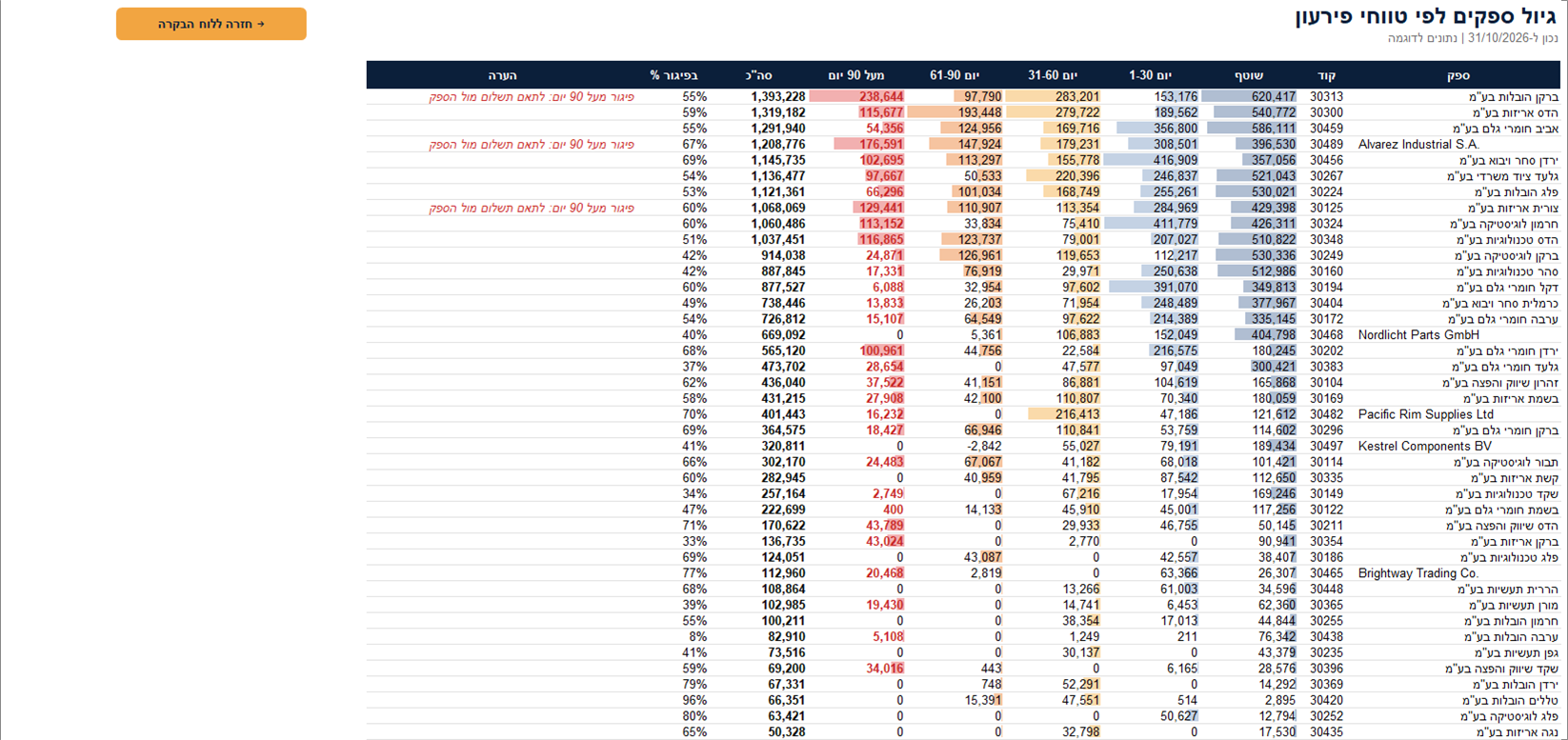This screenshot has width=1568, height=740.
Task: Select the current balance cell 620,417
Action: (1273, 97)
